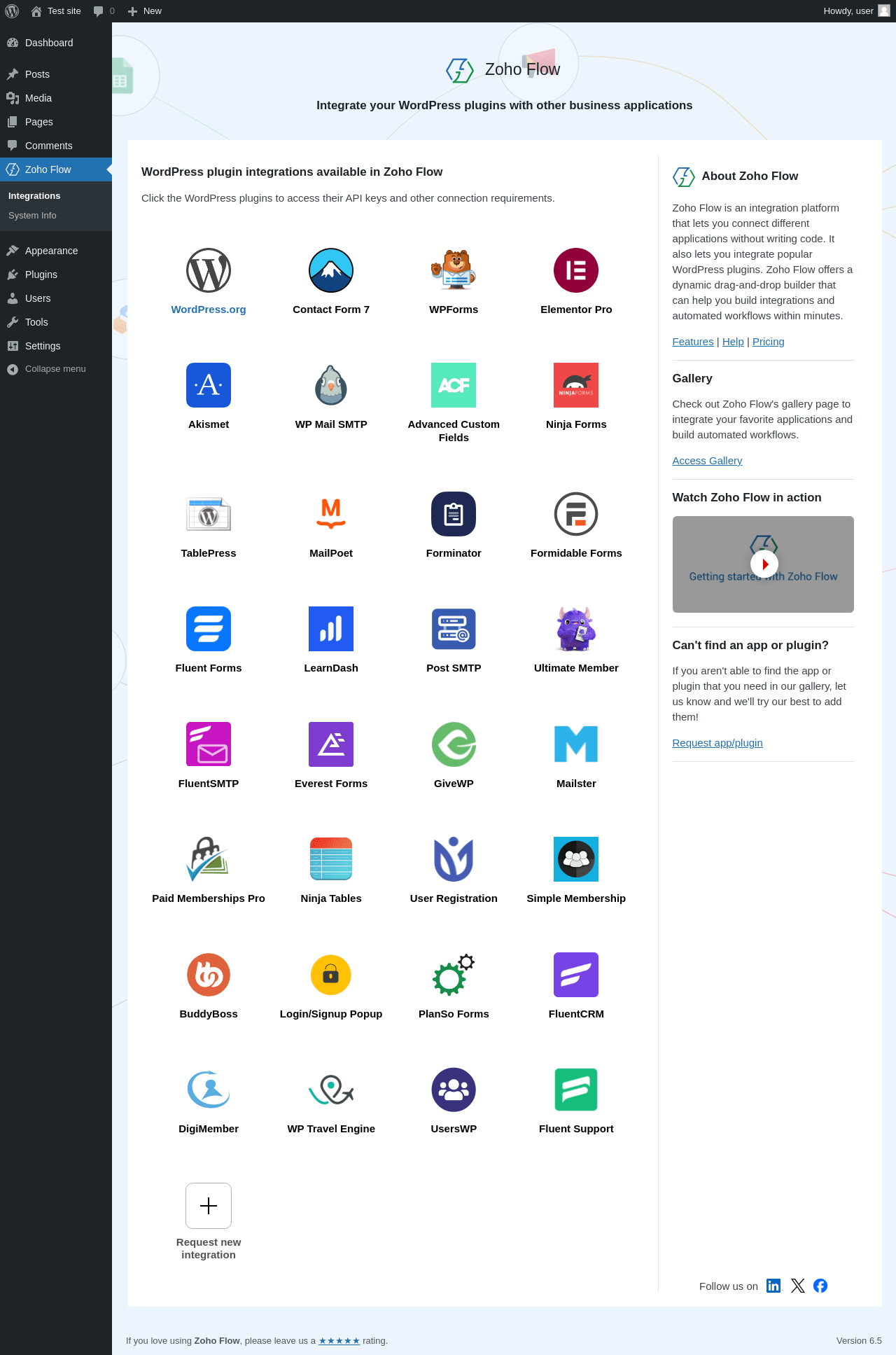Select the Contact Form 7 mountain icon
896x1355 pixels.
331,270
